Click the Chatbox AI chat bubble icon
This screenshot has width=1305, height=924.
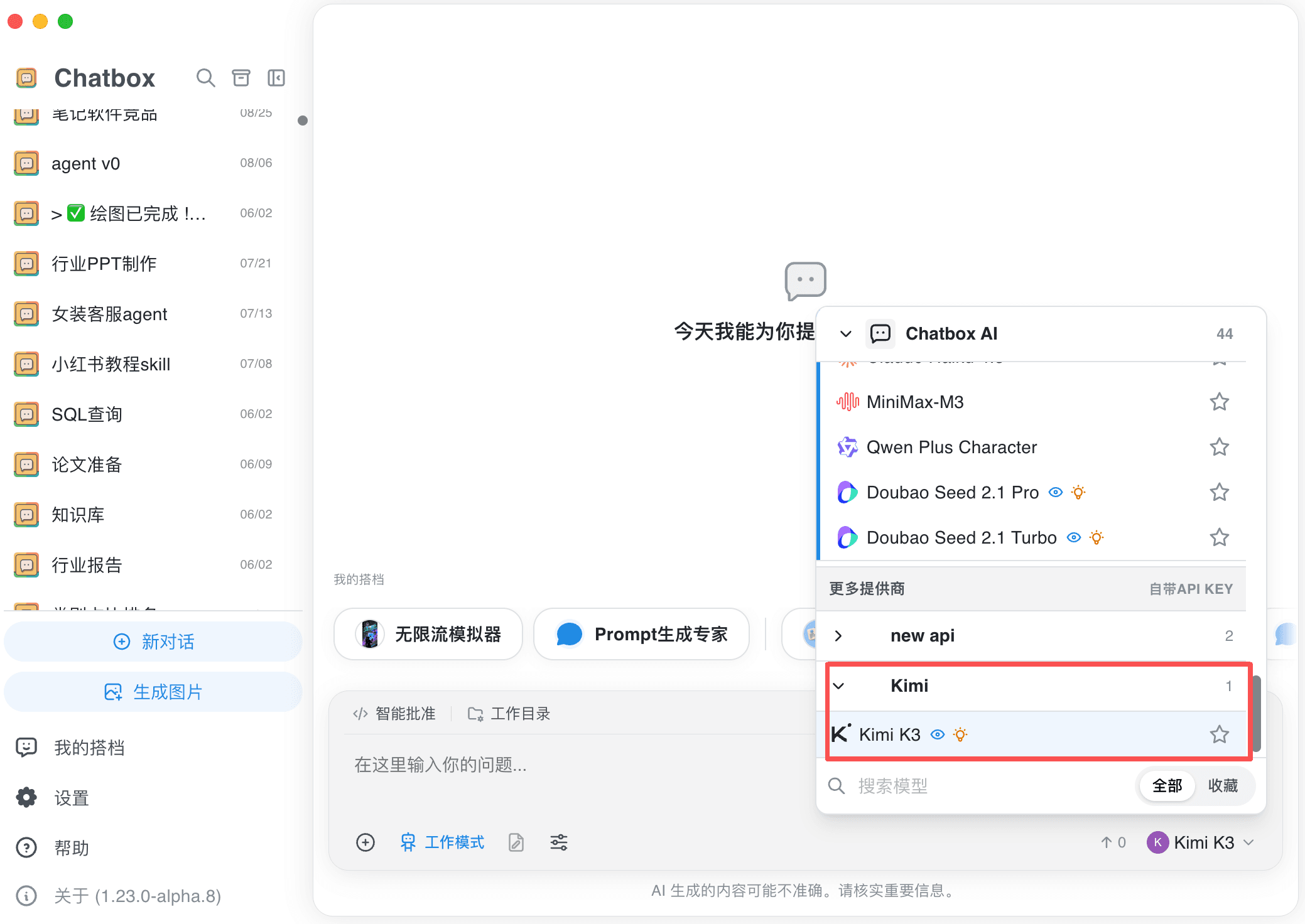click(880, 333)
